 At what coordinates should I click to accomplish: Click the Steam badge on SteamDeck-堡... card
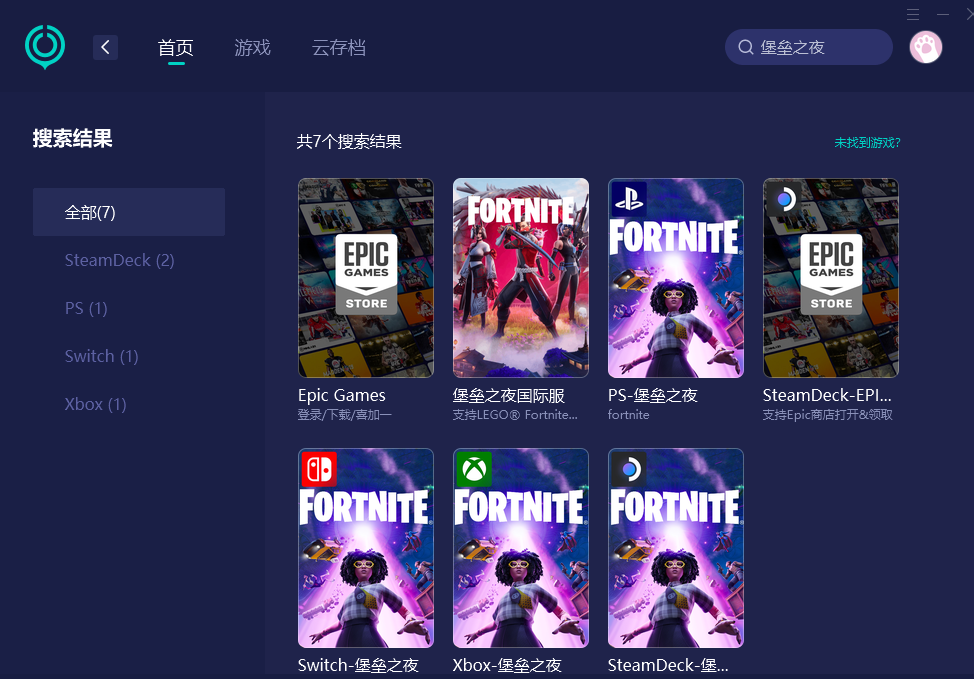tap(629, 469)
